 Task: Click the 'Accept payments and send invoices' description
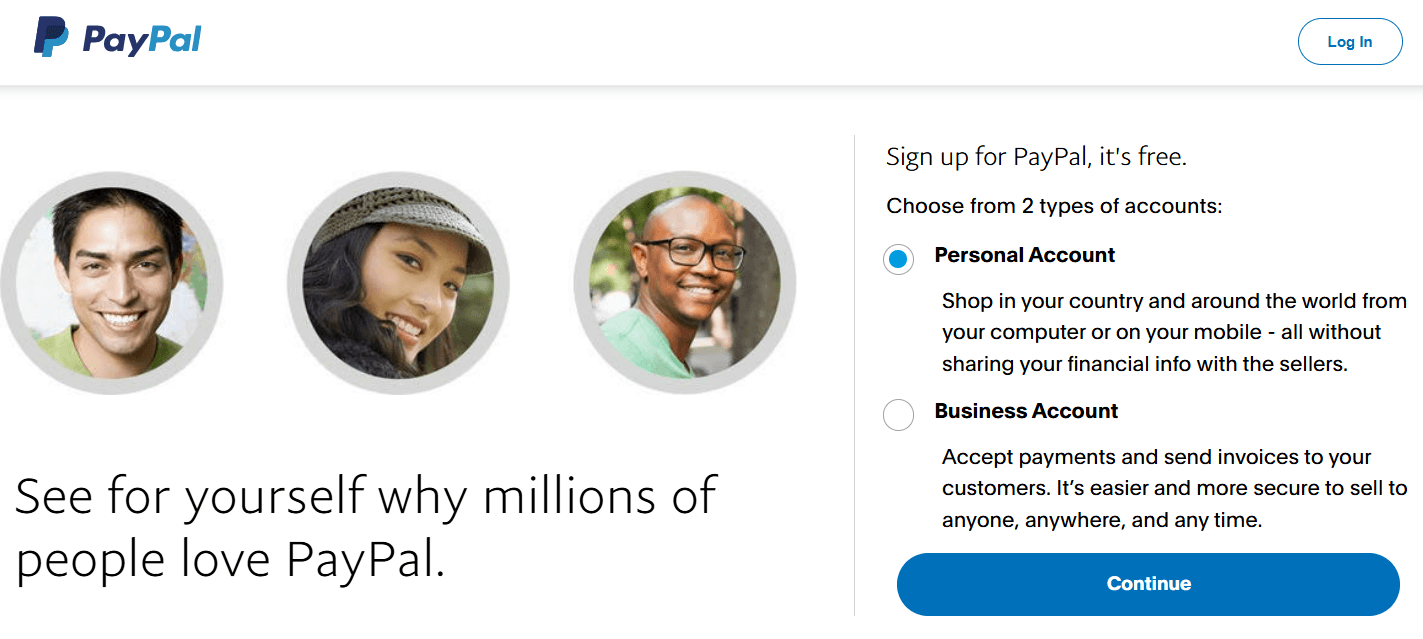(x=1156, y=457)
